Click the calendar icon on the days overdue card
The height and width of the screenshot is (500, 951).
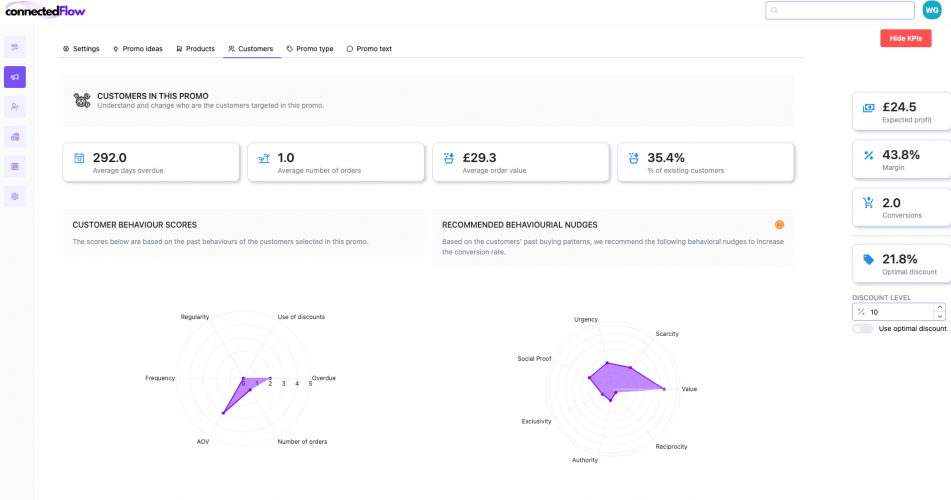click(x=79, y=158)
